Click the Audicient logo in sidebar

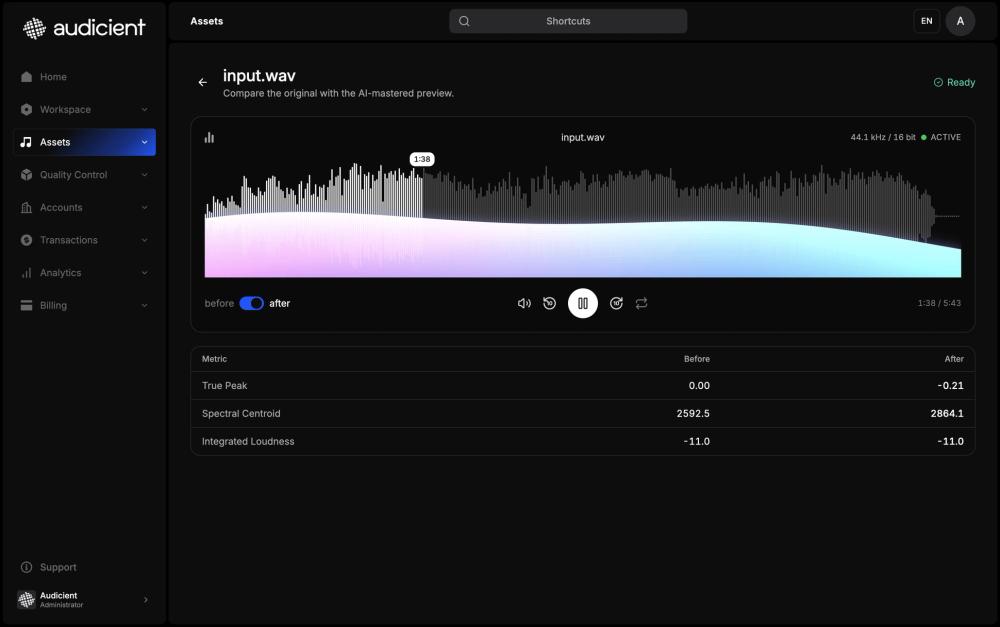pyautogui.click(x=84, y=28)
